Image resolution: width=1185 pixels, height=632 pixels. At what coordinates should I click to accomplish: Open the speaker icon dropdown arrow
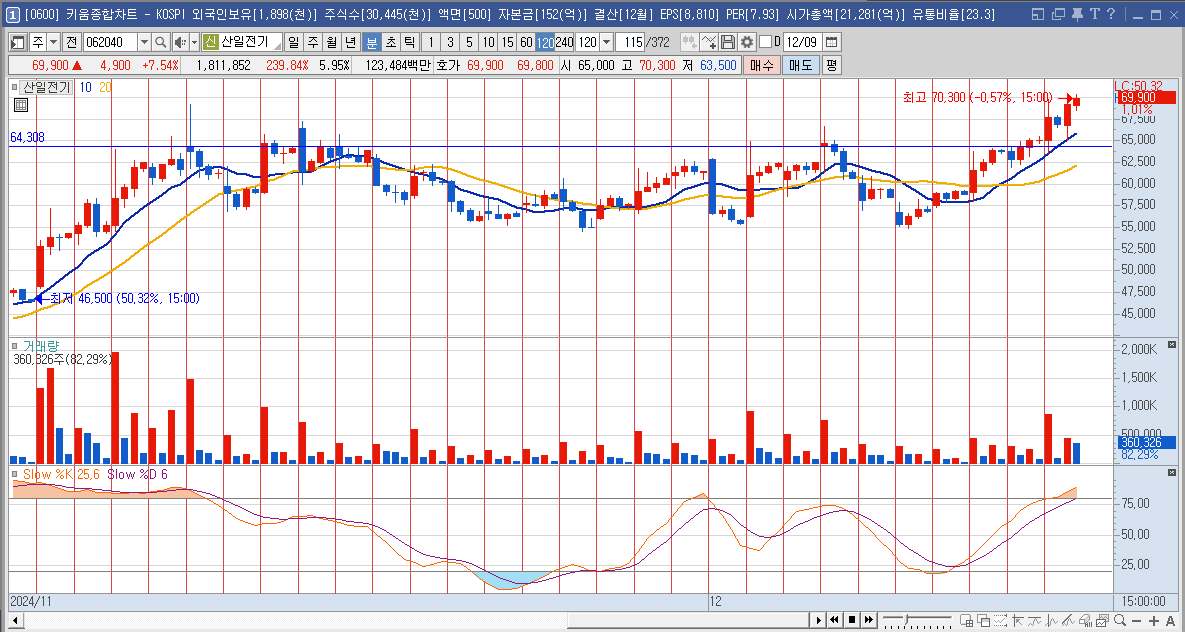tap(194, 42)
